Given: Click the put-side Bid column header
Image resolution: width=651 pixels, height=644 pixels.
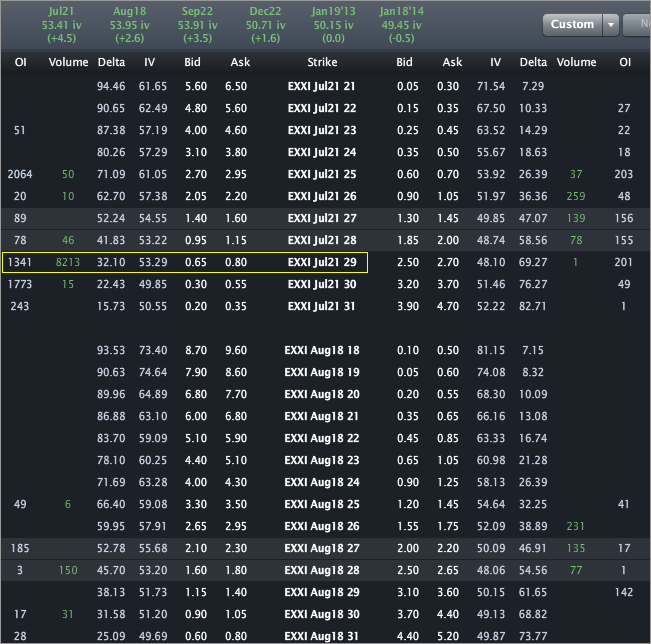Looking at the screenshot, I should [x=404, y=62].
